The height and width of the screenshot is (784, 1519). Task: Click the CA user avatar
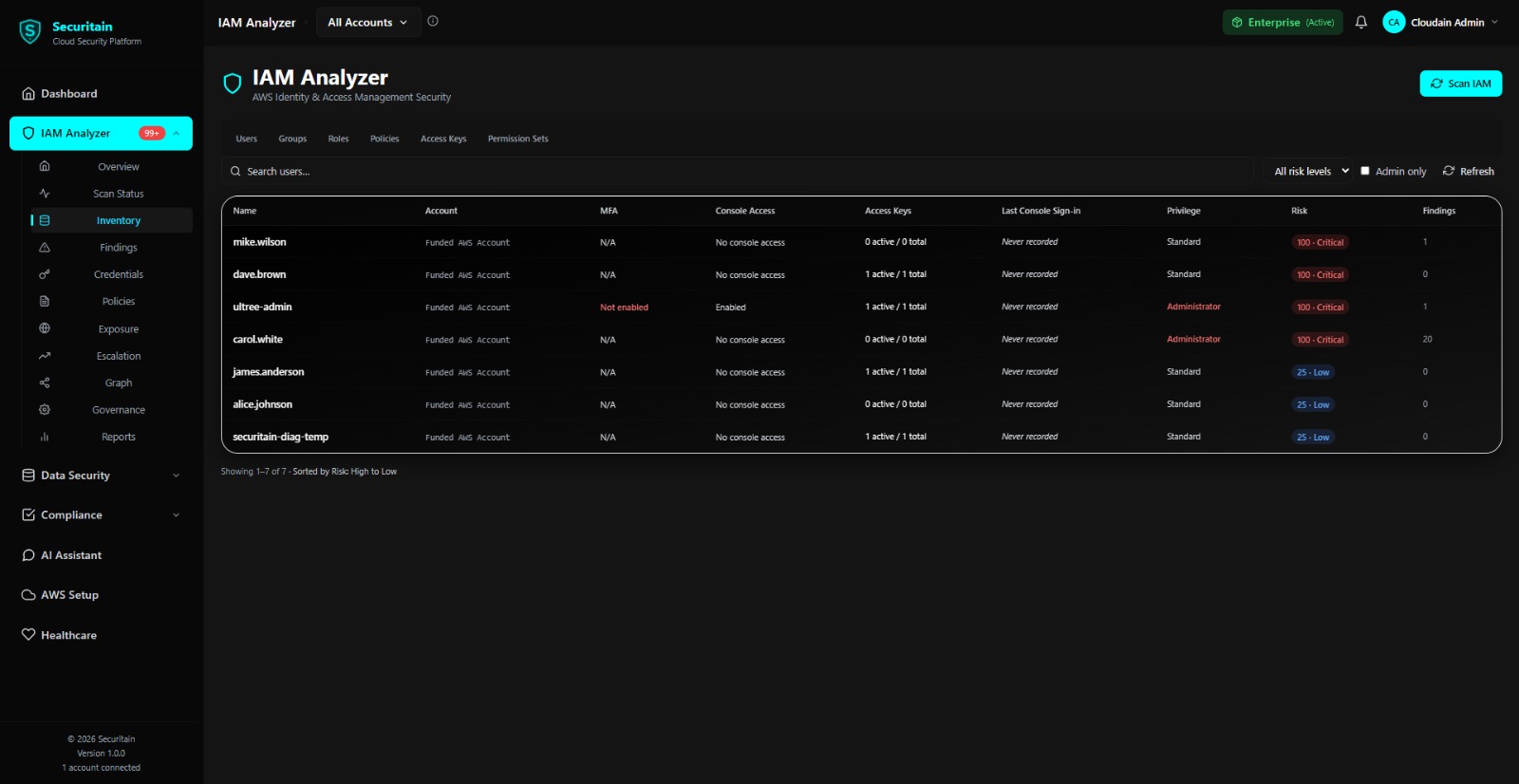point(1394,22)
